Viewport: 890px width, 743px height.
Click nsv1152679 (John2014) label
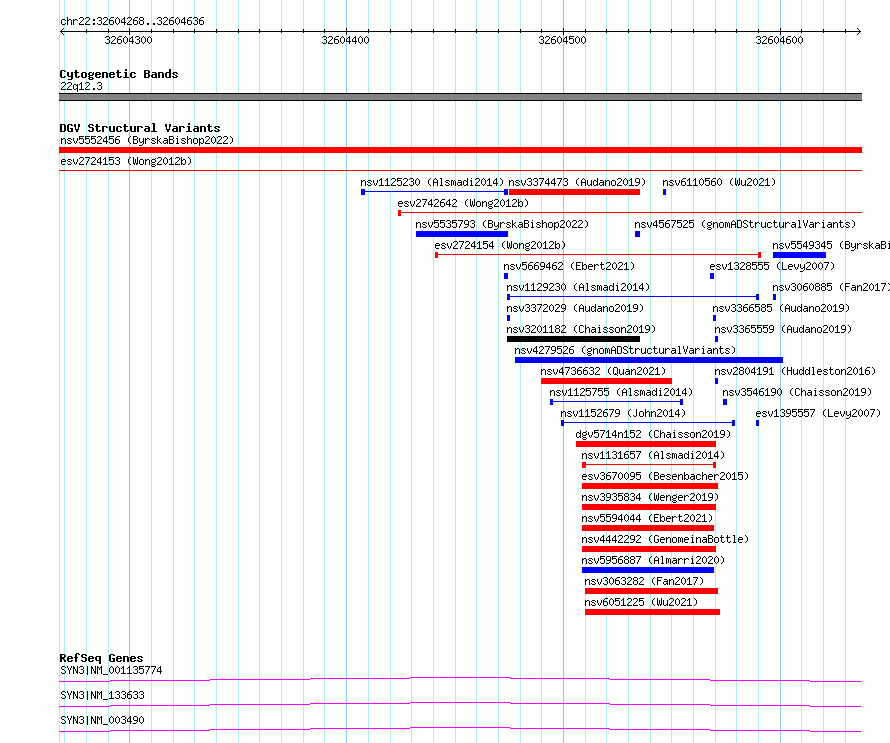pos(623,413)
